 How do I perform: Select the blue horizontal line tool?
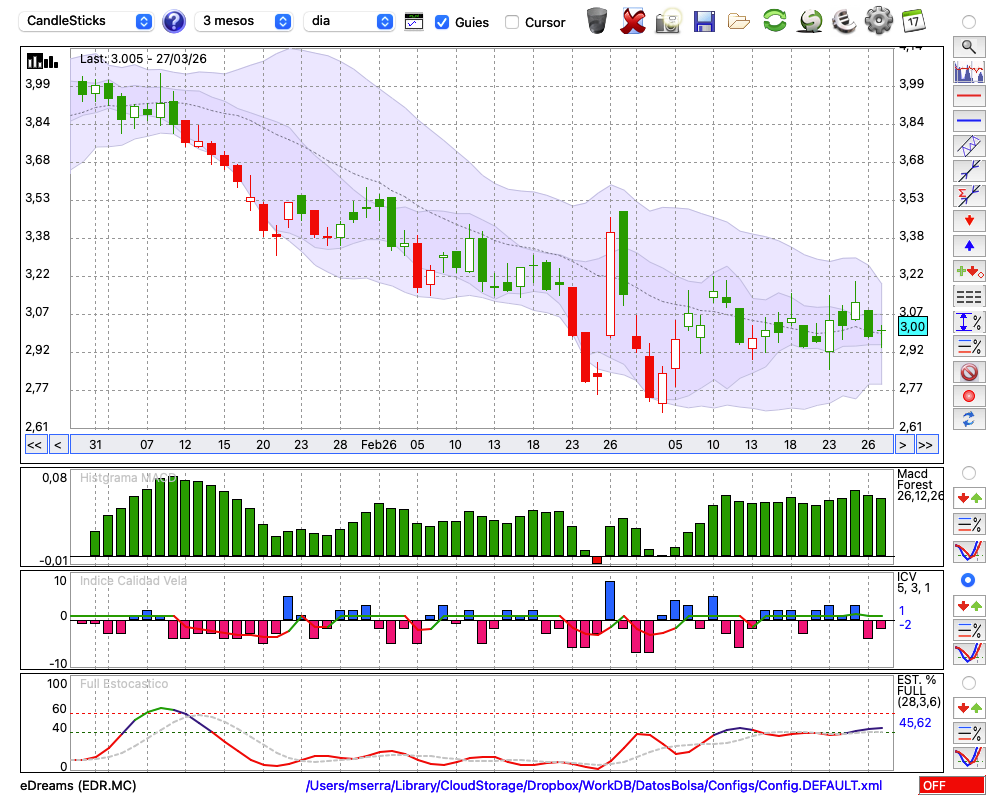(x=968, y=121)
